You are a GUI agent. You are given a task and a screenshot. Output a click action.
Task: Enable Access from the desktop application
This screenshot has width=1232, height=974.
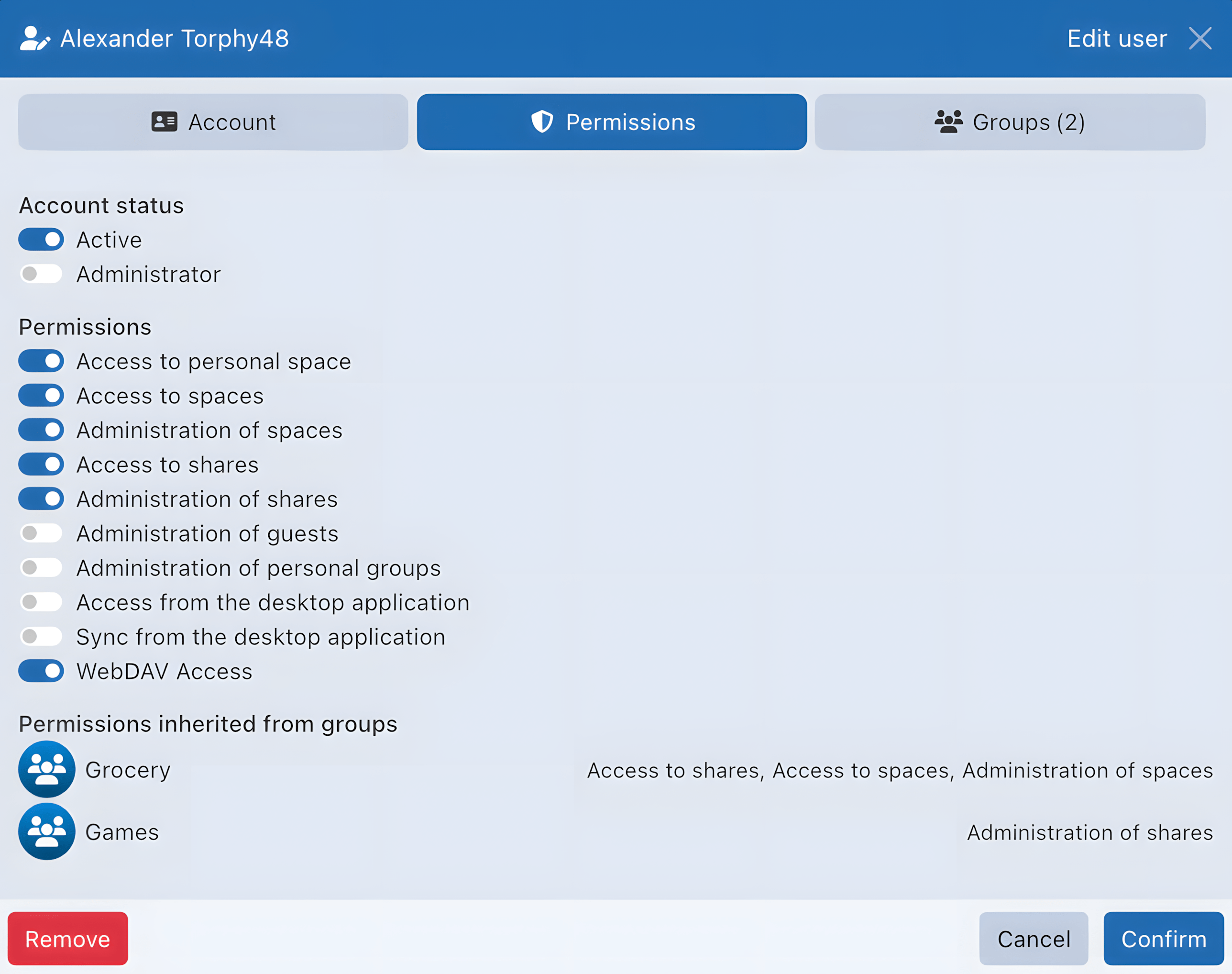click(41, 602)
